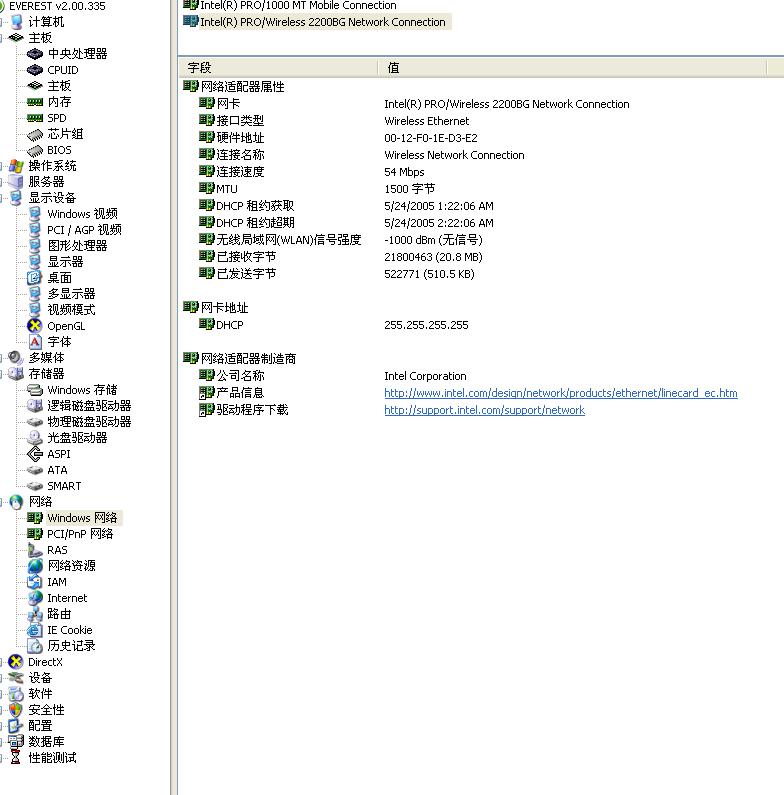Click the 公司名称 Intel Corporation value
This screenshot has width=784, height=795.
pos(425,376)
